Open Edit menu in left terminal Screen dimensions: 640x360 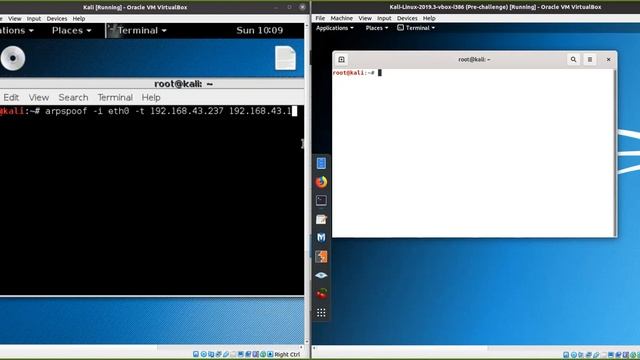(11, 98)
